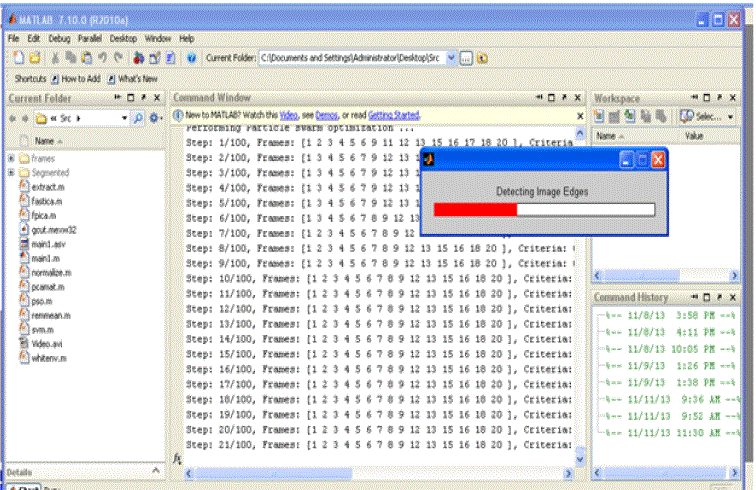
Task: Click the Getting Started link
Action: click(x=394, y=116)
